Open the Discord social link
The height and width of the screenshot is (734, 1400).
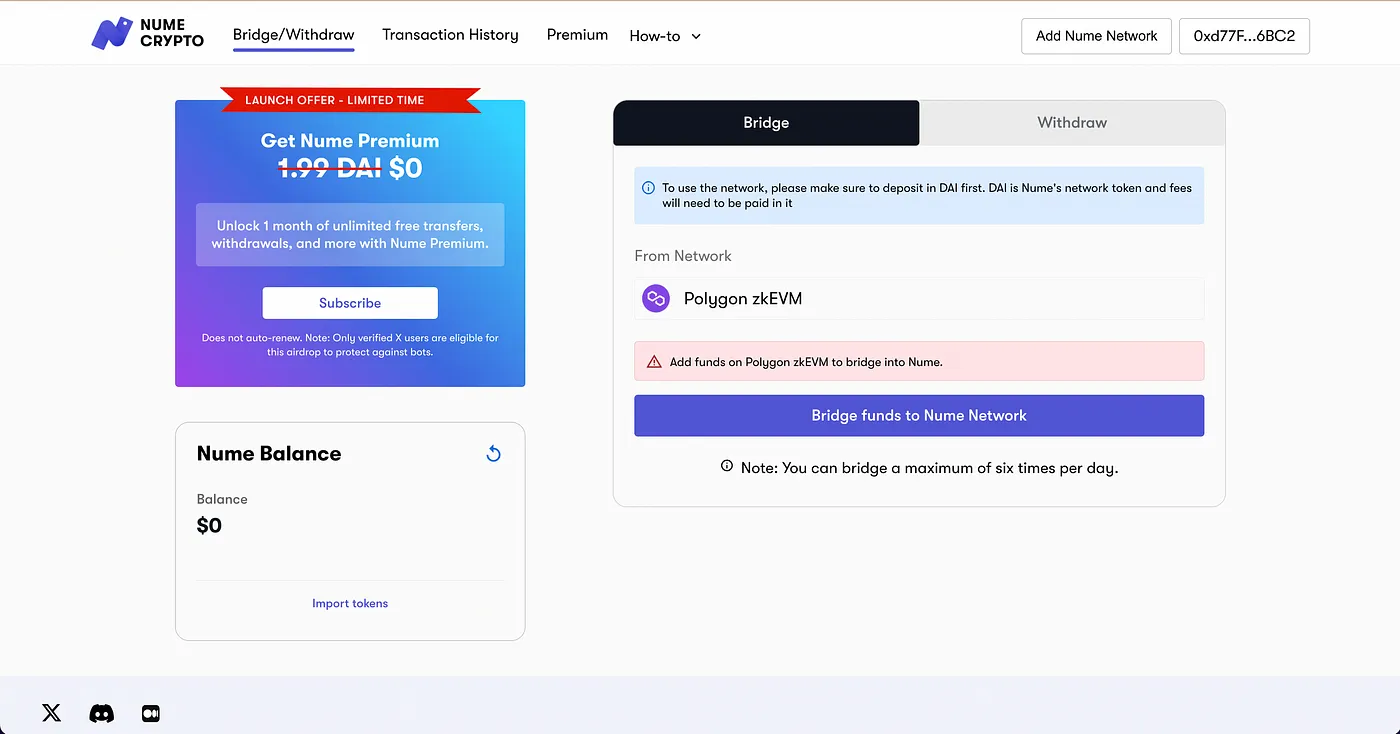(x=102, y=713)
